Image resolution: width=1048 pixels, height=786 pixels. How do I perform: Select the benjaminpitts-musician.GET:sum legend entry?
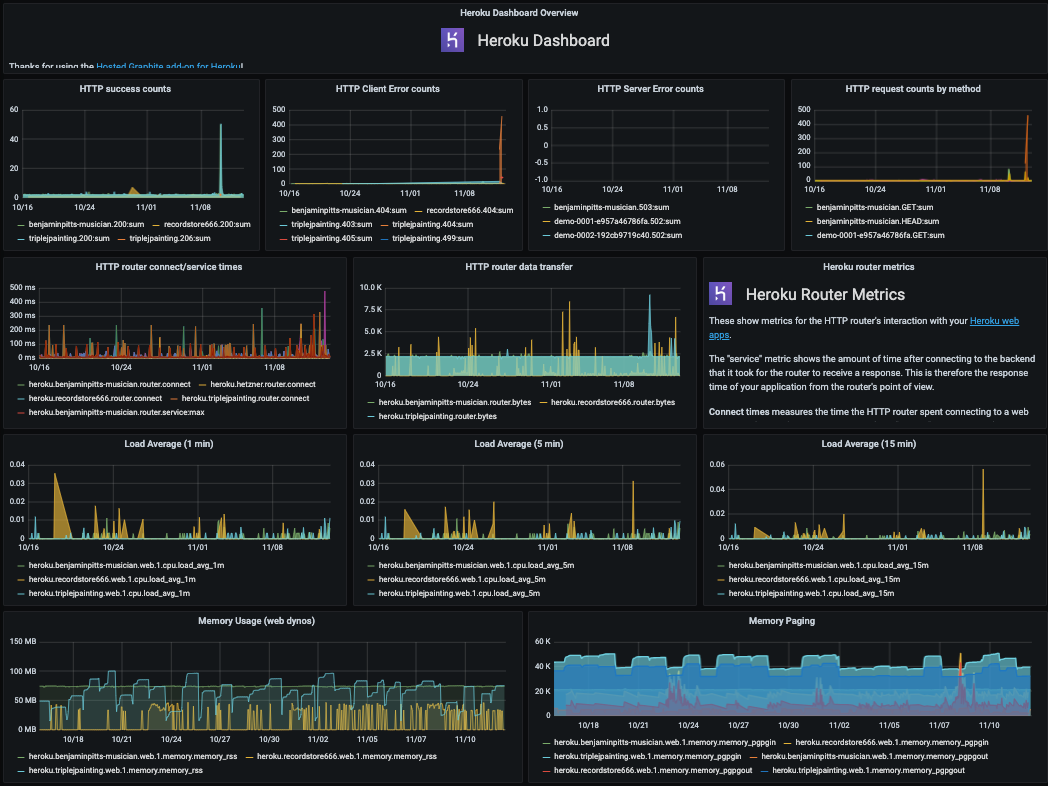(875, 207)
